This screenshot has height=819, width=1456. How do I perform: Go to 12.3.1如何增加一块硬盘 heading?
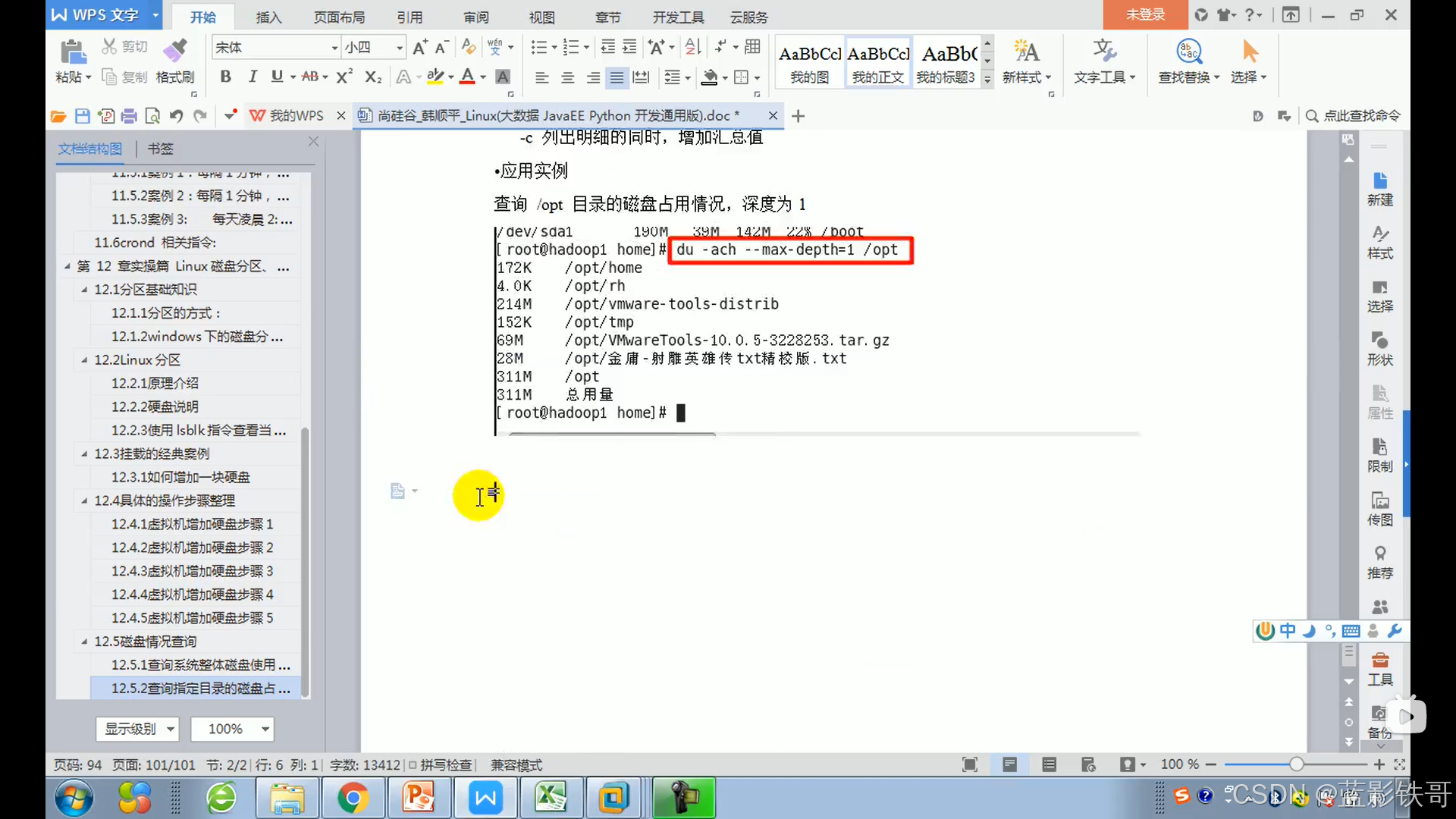tap(180, 477)
